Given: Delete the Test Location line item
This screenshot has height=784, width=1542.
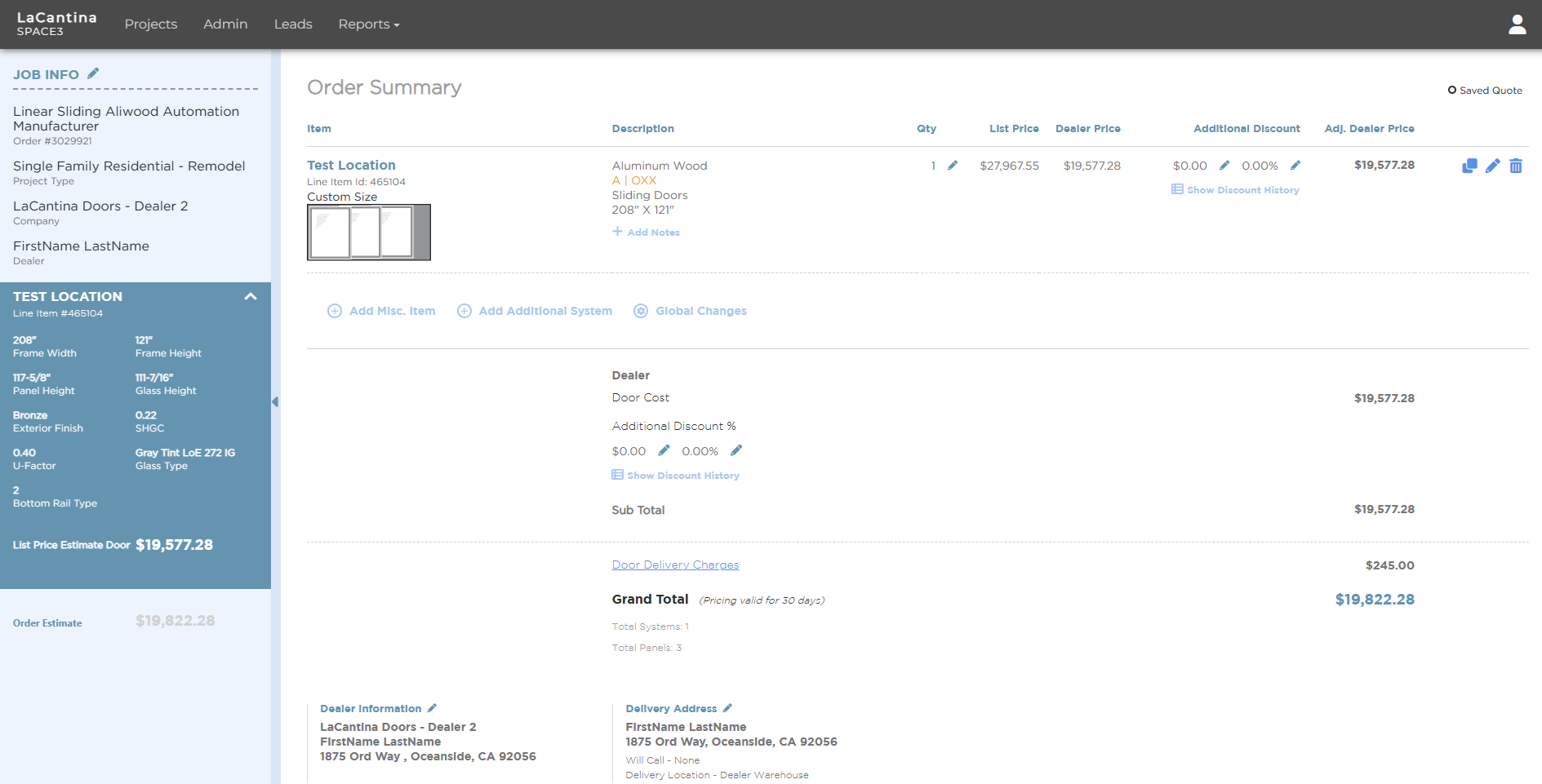Looking at the screenshot, I should pyautogui.click(x=1516, y=166).
